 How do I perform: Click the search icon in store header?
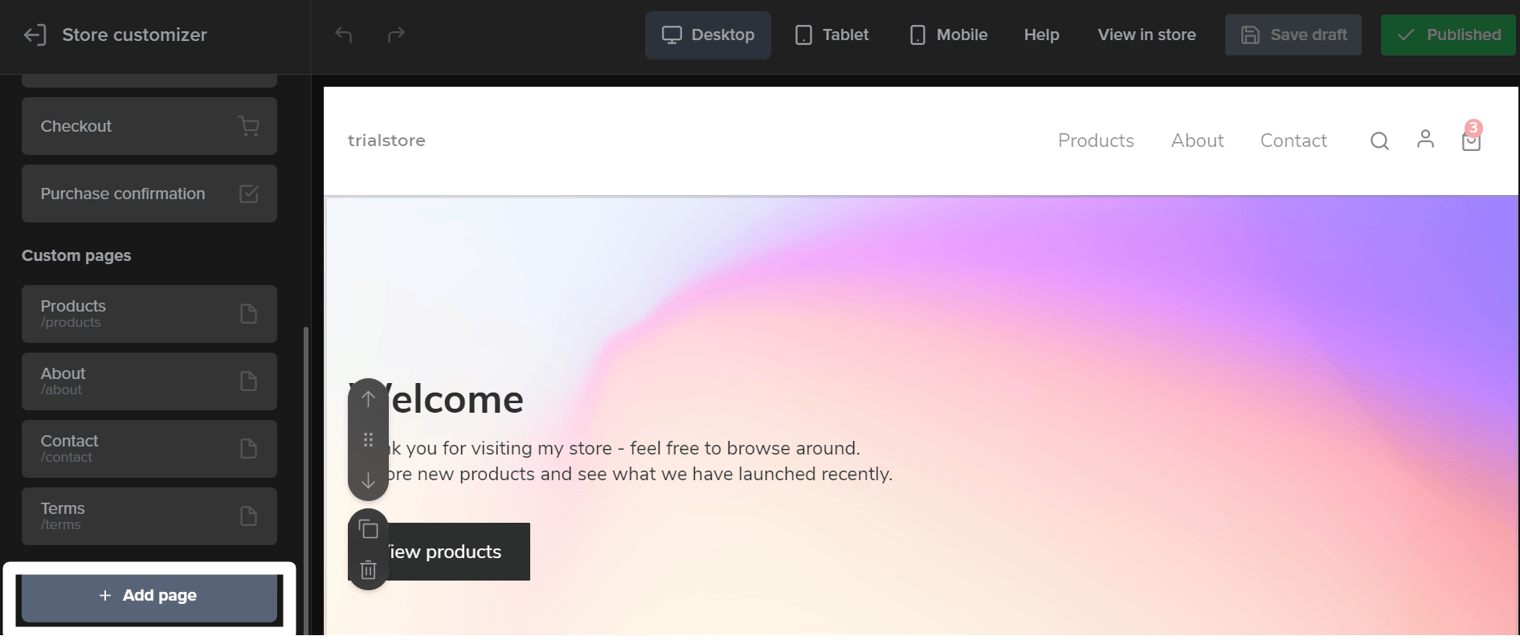[1380, 141]
